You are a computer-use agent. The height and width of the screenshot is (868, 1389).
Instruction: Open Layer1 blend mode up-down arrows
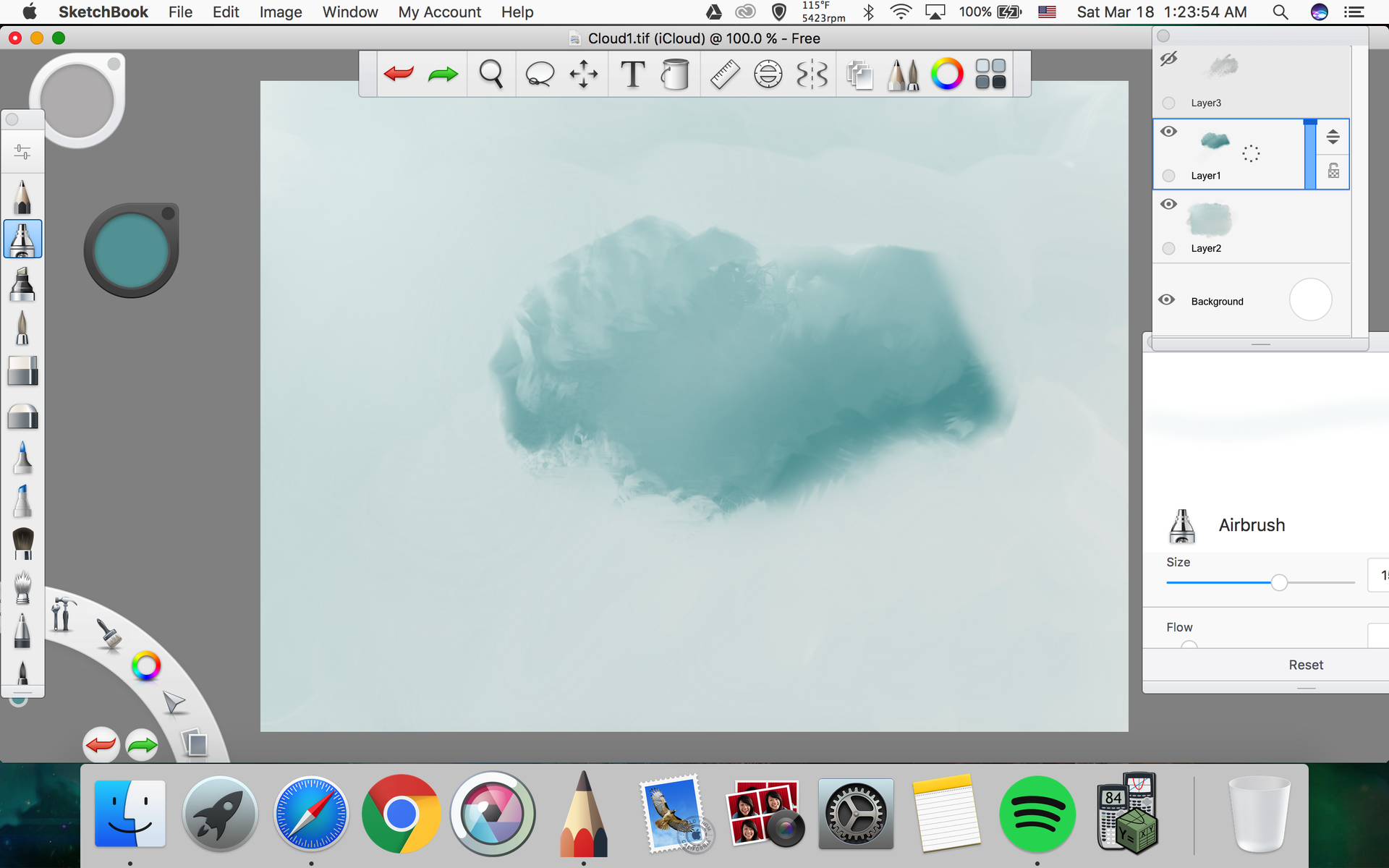(1333, 136)
